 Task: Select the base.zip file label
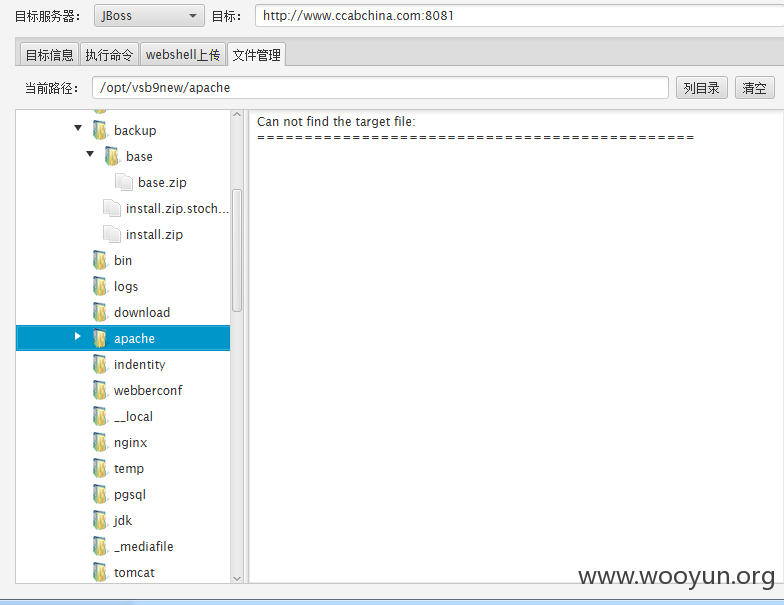tap(162, 183)
